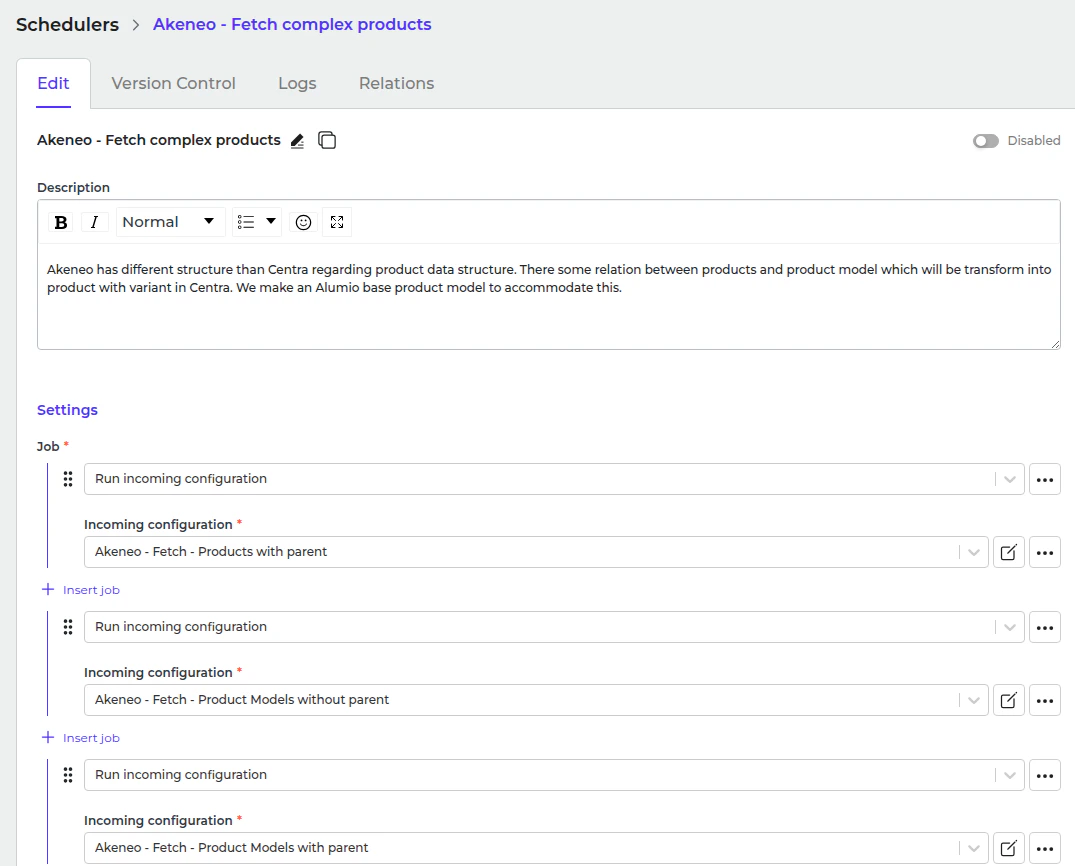Toggle bold formatting in description editor

tap(61, 222)
